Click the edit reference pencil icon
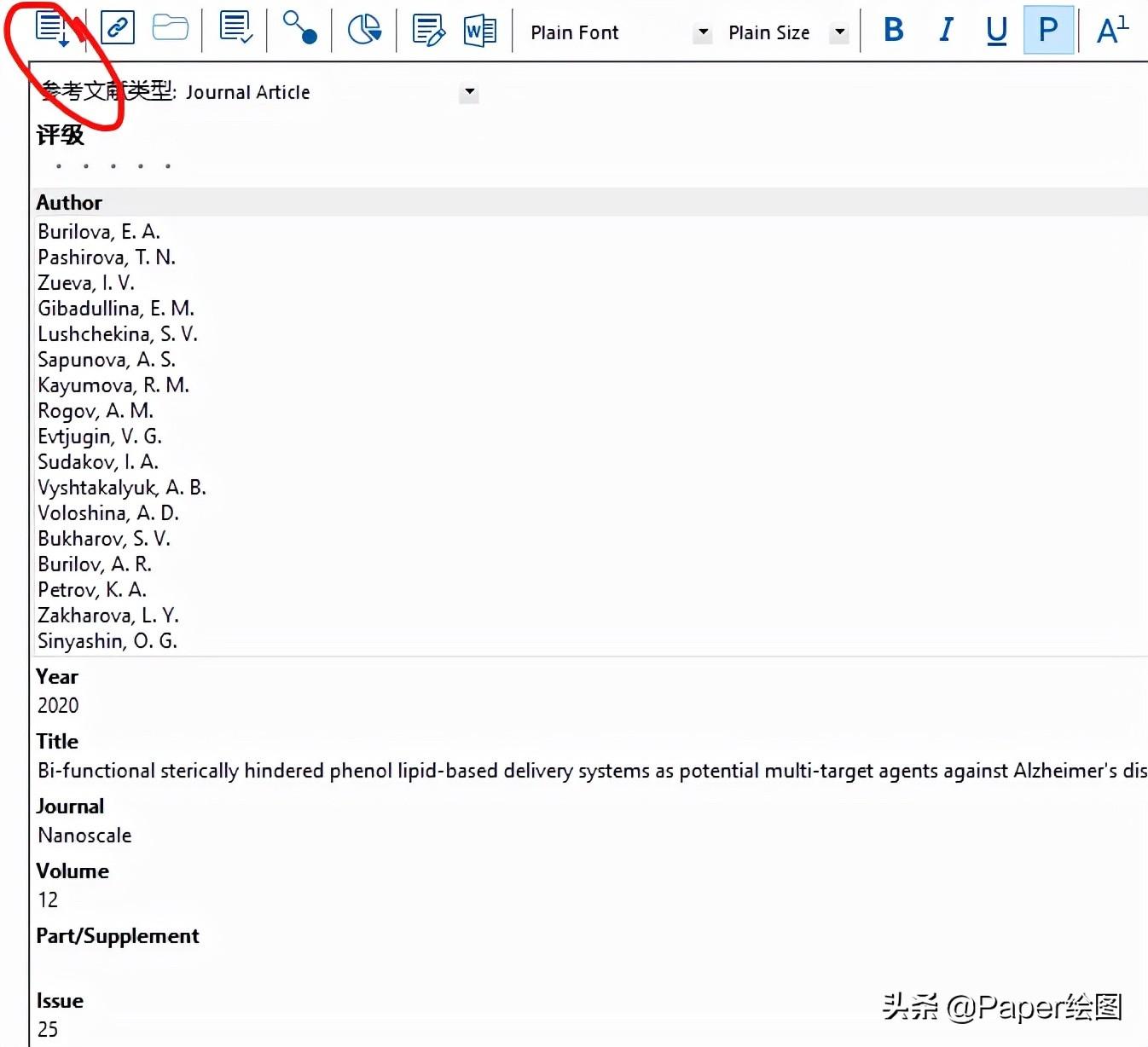Viewport: 1148px width, 1047px height. 428,31
